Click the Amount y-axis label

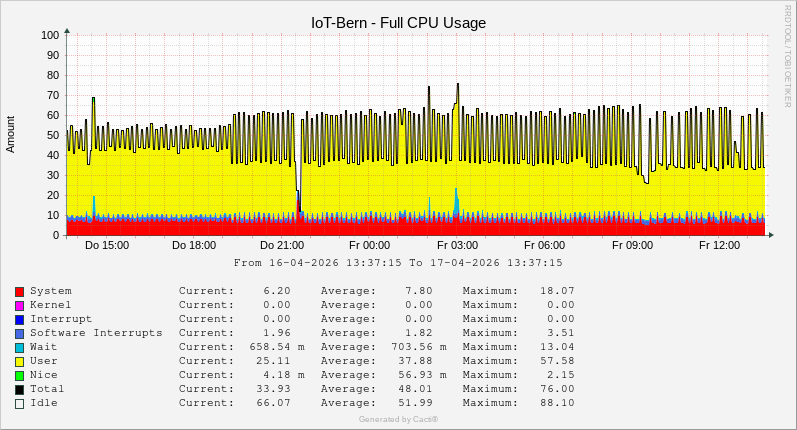[x=11, y=134]
